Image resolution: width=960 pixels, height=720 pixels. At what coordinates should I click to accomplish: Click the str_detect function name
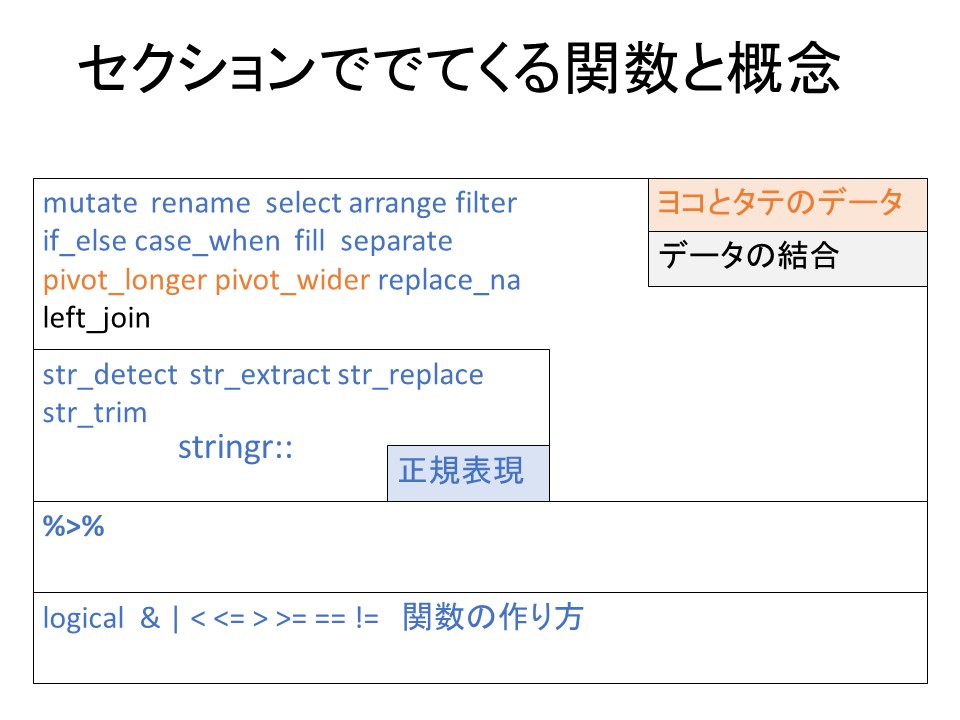tap(110, 375)
